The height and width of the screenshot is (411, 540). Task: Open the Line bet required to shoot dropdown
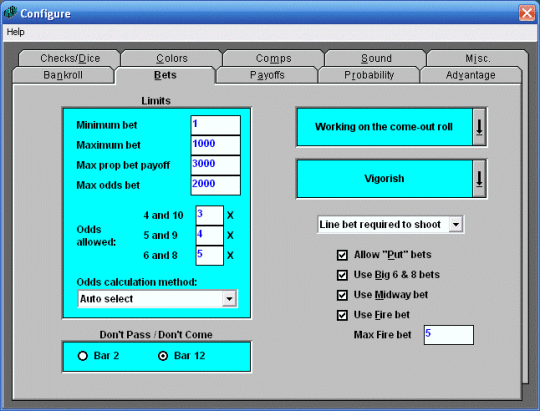[x=456, y=225]
